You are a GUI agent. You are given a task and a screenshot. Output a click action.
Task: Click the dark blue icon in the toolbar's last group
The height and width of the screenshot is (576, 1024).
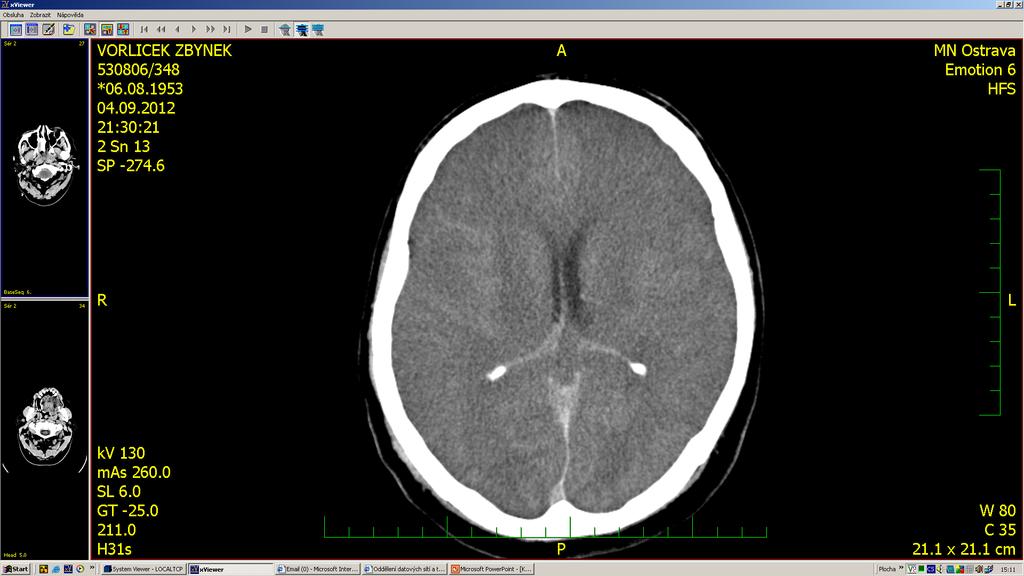pyautogui.click(x=302, y=29)
